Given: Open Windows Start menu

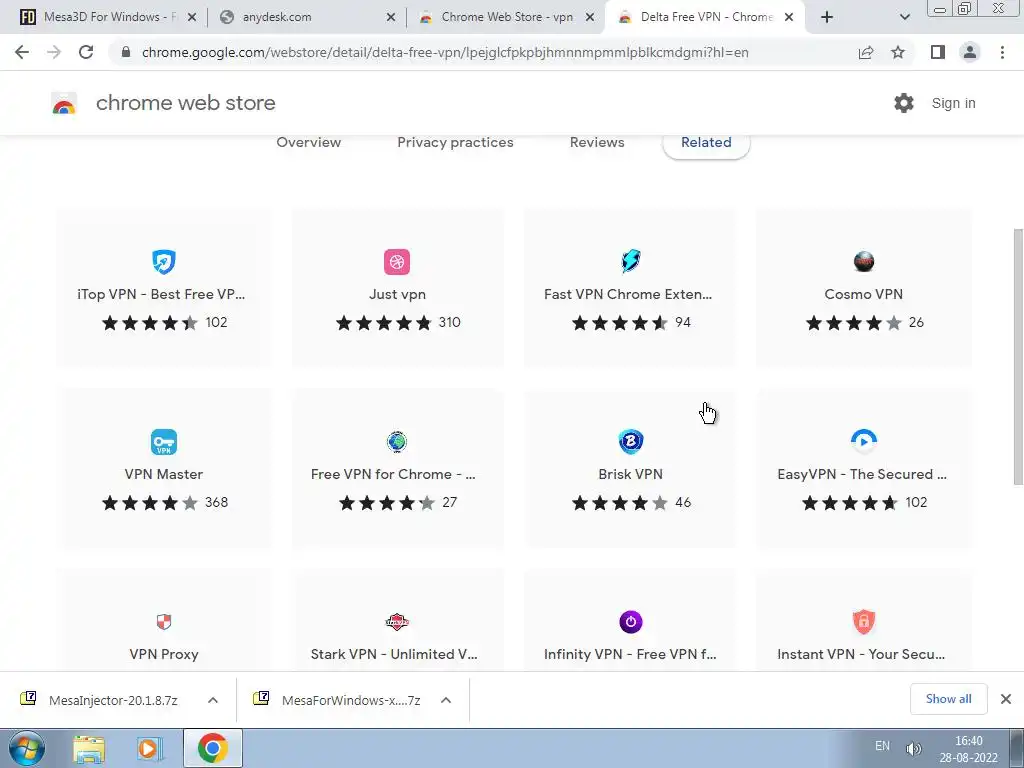Looking at the screenshot, I should [27, 748].
